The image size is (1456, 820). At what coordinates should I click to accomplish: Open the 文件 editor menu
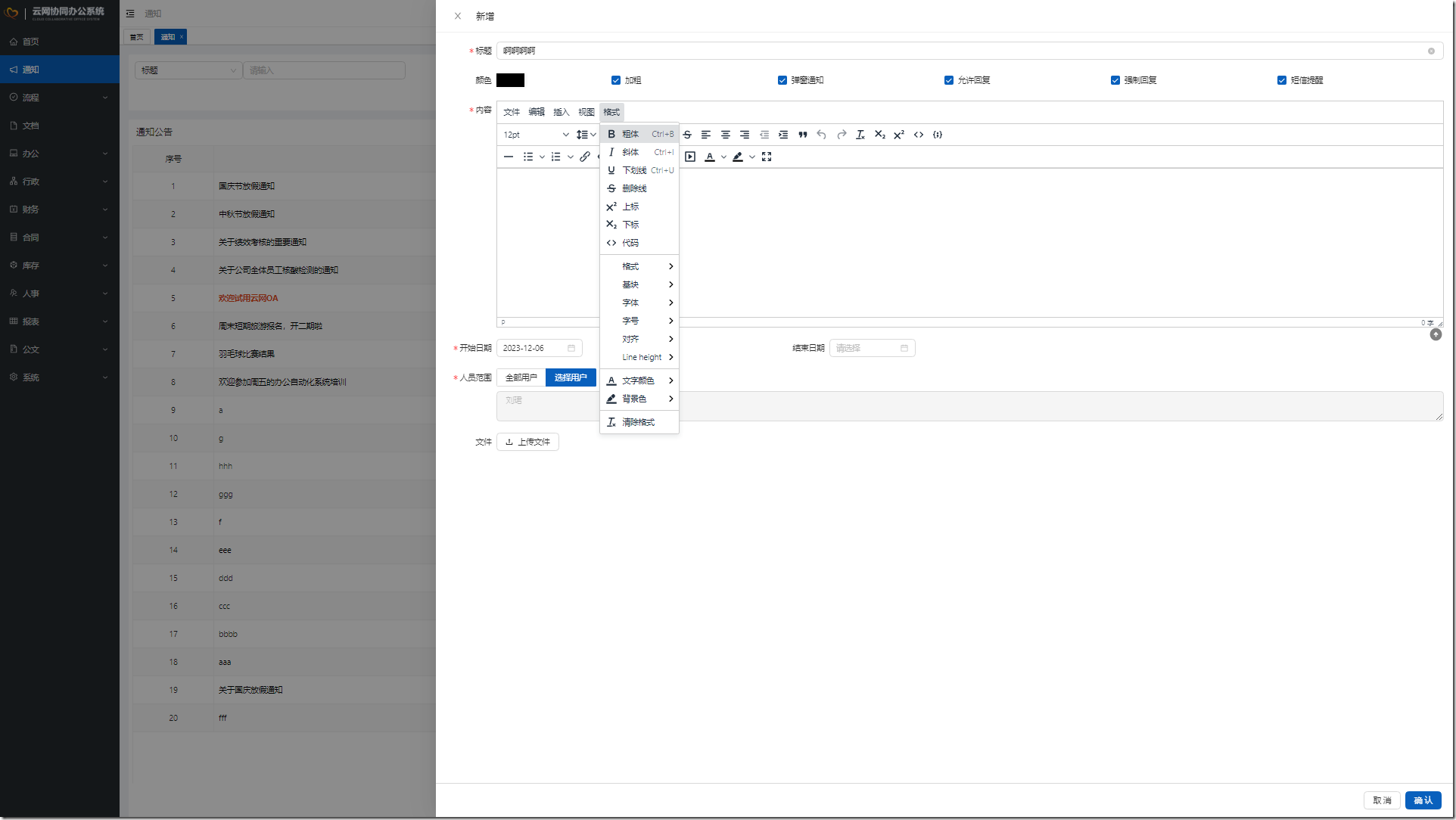pyautogui.click(x=512, y=112)
